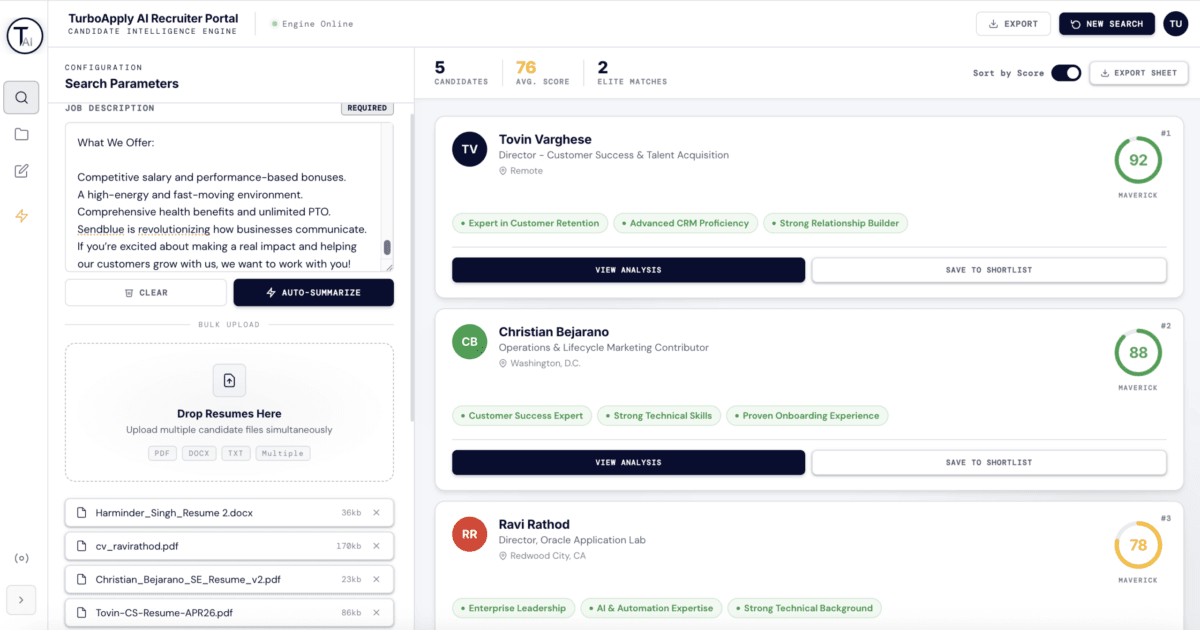Click the Auto-Summarize button

[314, 293]
